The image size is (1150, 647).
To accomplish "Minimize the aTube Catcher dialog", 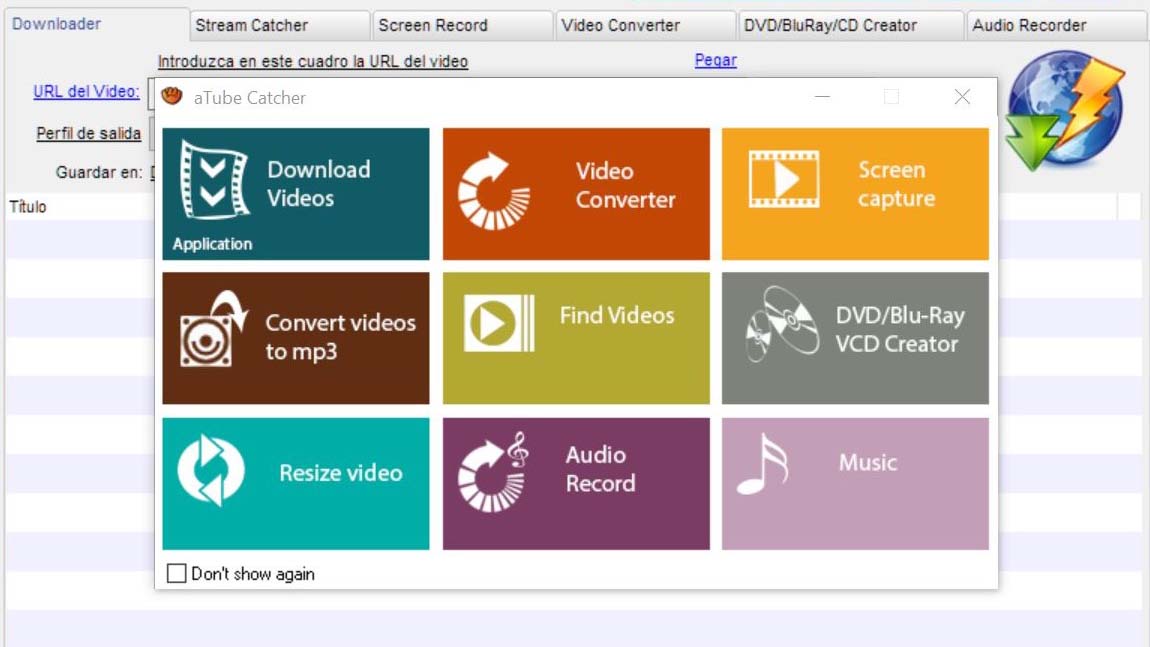I will pos(822,97).
